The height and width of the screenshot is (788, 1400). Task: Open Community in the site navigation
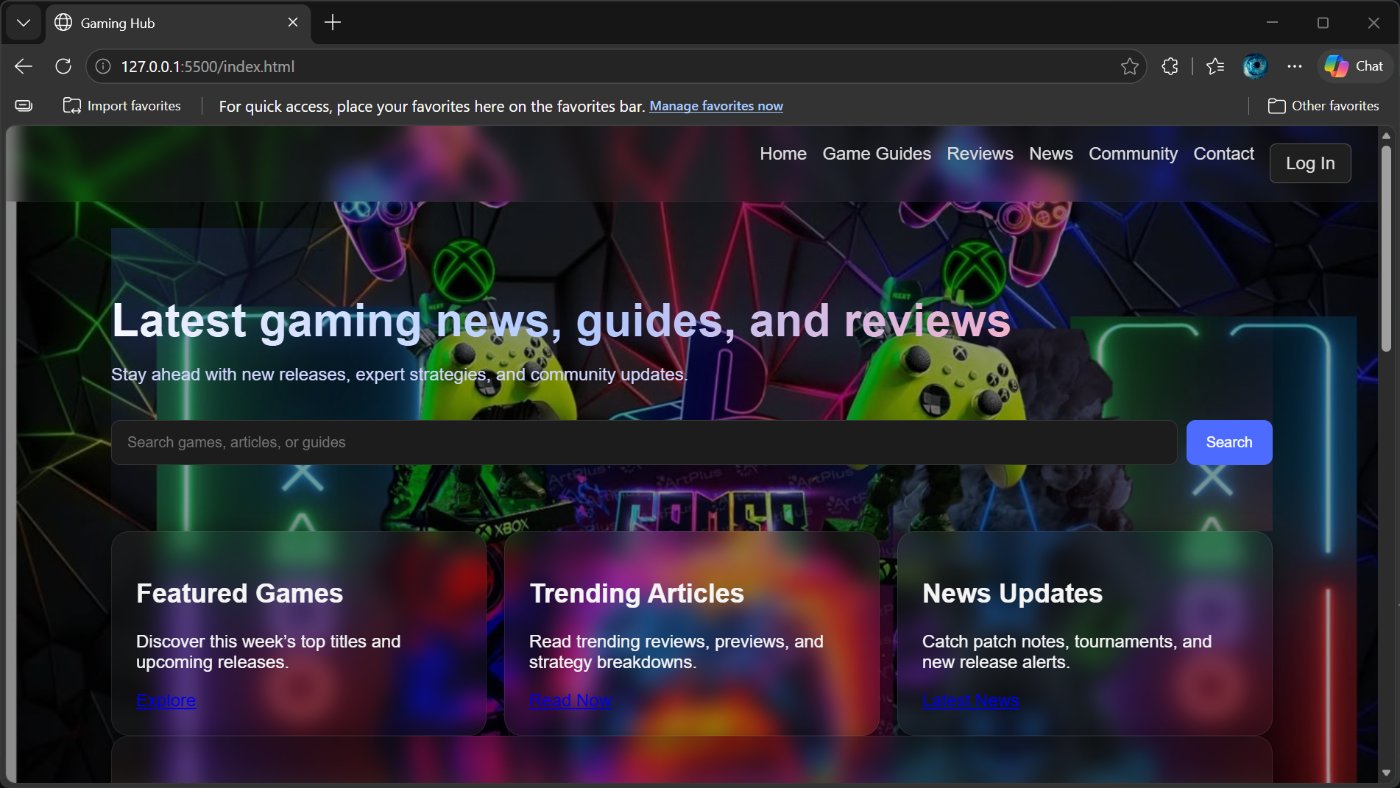(1133, 153)
